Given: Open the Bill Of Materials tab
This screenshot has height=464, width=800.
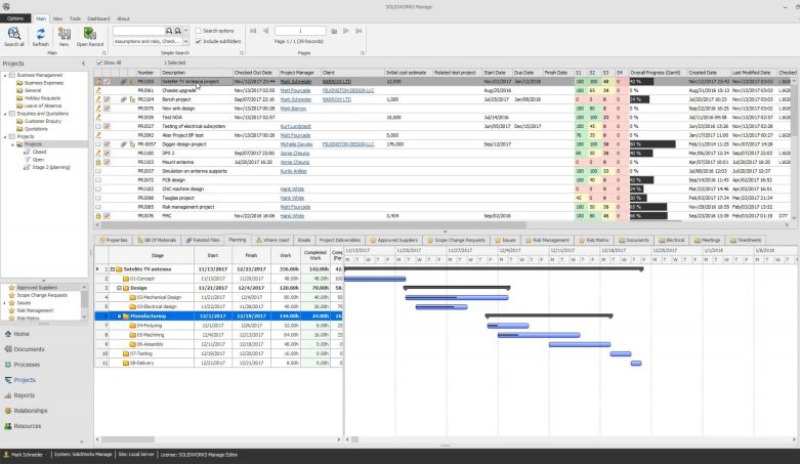Looking at the screenshot, I should (158, 240).
